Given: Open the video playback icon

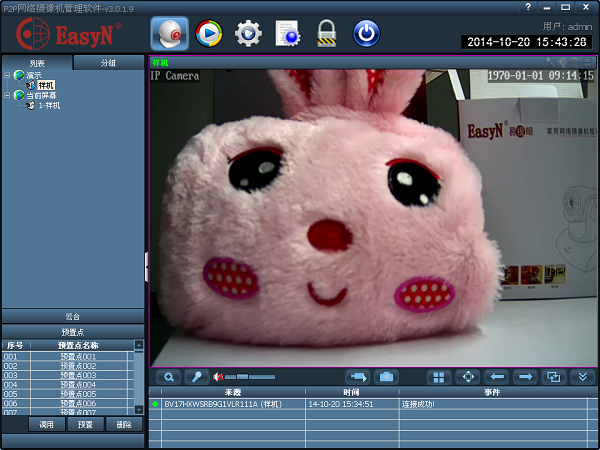Looking at the screenshot, I should 209,34.
